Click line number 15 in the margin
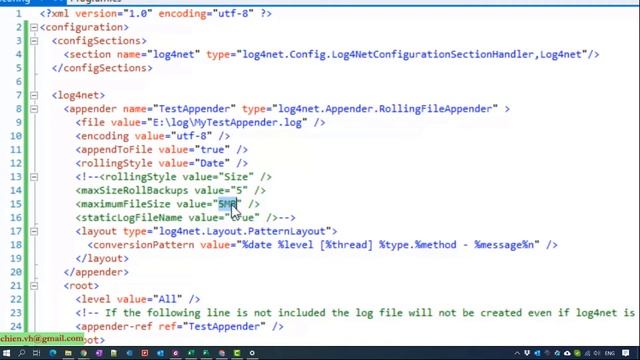Image resolution: width=640 pixels, height=360 pixels. (x=16, y=204)
